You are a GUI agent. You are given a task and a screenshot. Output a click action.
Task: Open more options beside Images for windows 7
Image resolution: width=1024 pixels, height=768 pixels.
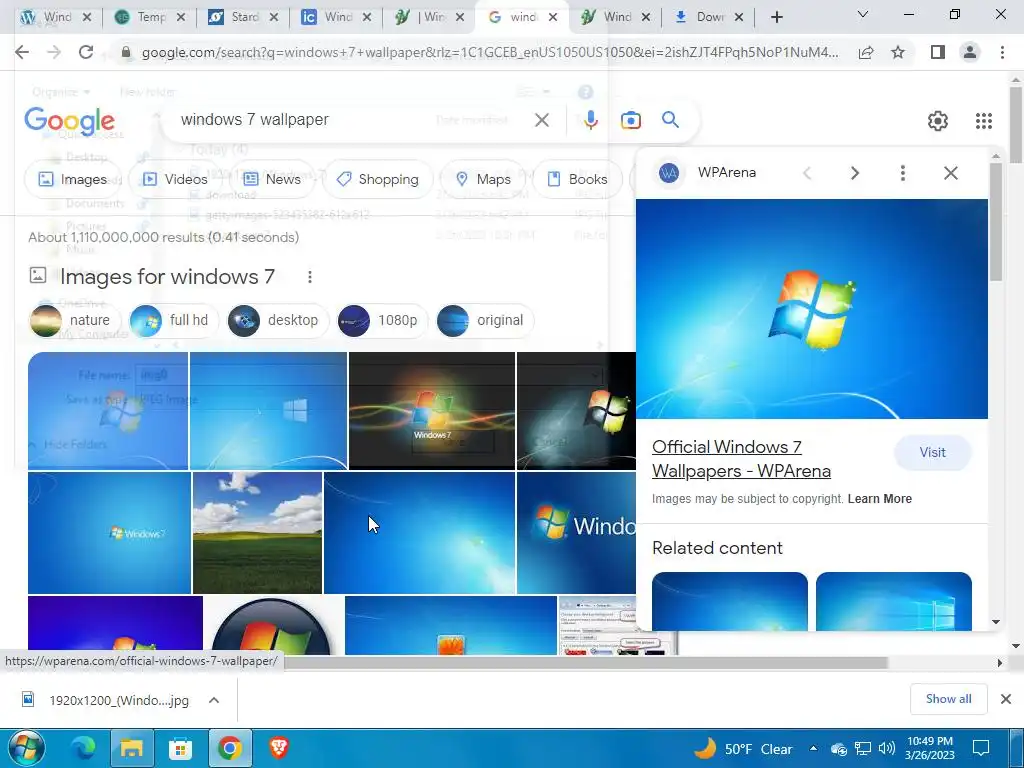[310, 277]
